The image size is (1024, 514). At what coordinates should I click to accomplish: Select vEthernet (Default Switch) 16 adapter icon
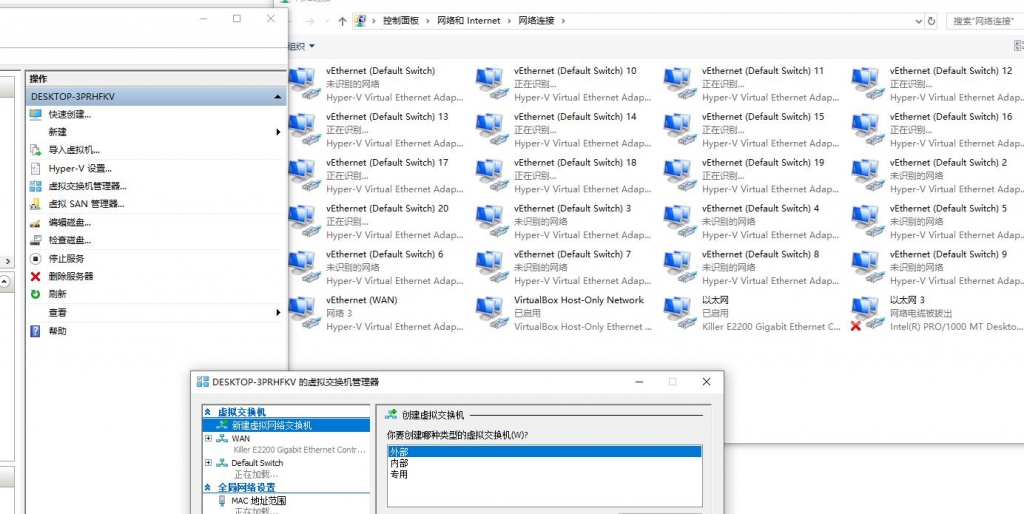point(867,129)
